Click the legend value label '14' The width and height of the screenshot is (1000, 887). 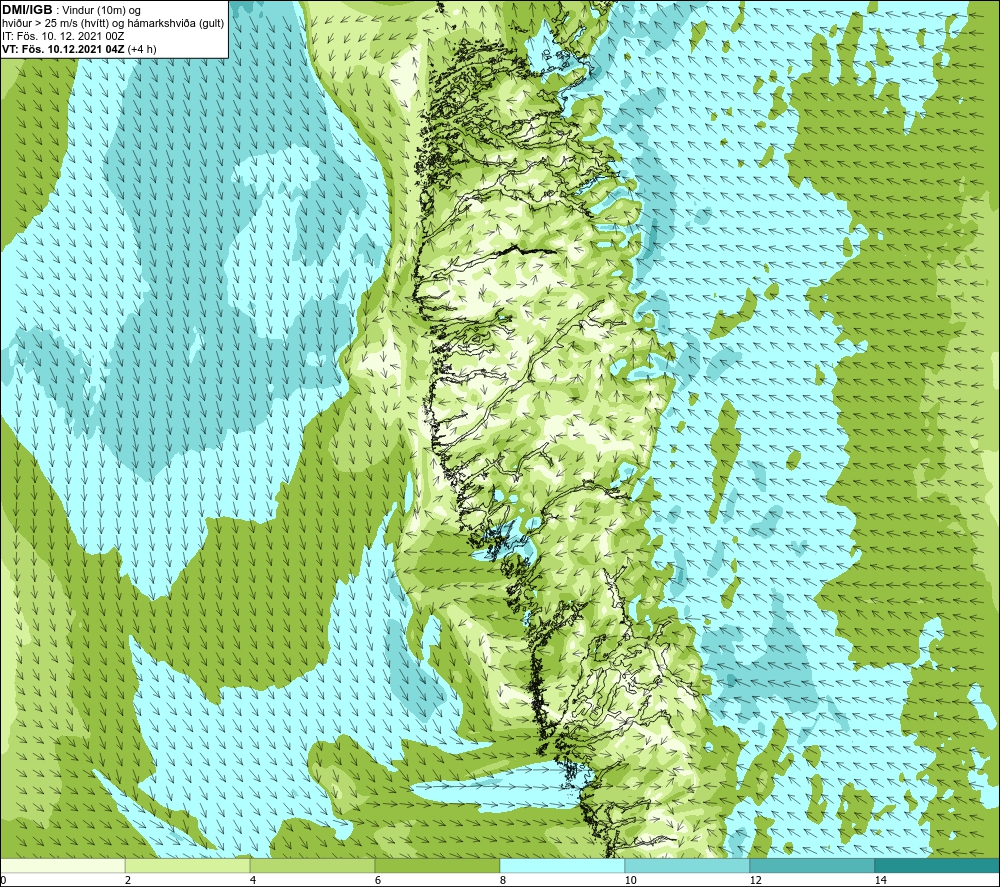click(x=880, y=880)
